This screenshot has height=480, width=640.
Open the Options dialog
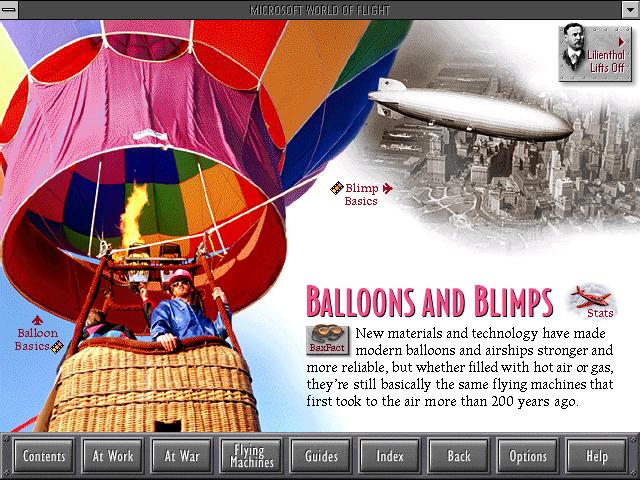point(528,456)
